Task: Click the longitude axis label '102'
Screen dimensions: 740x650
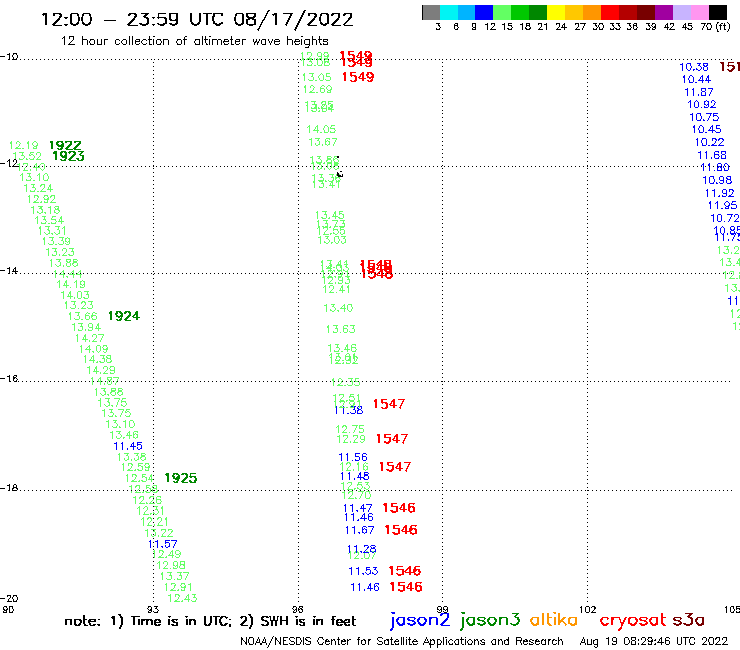Action: 588,609
